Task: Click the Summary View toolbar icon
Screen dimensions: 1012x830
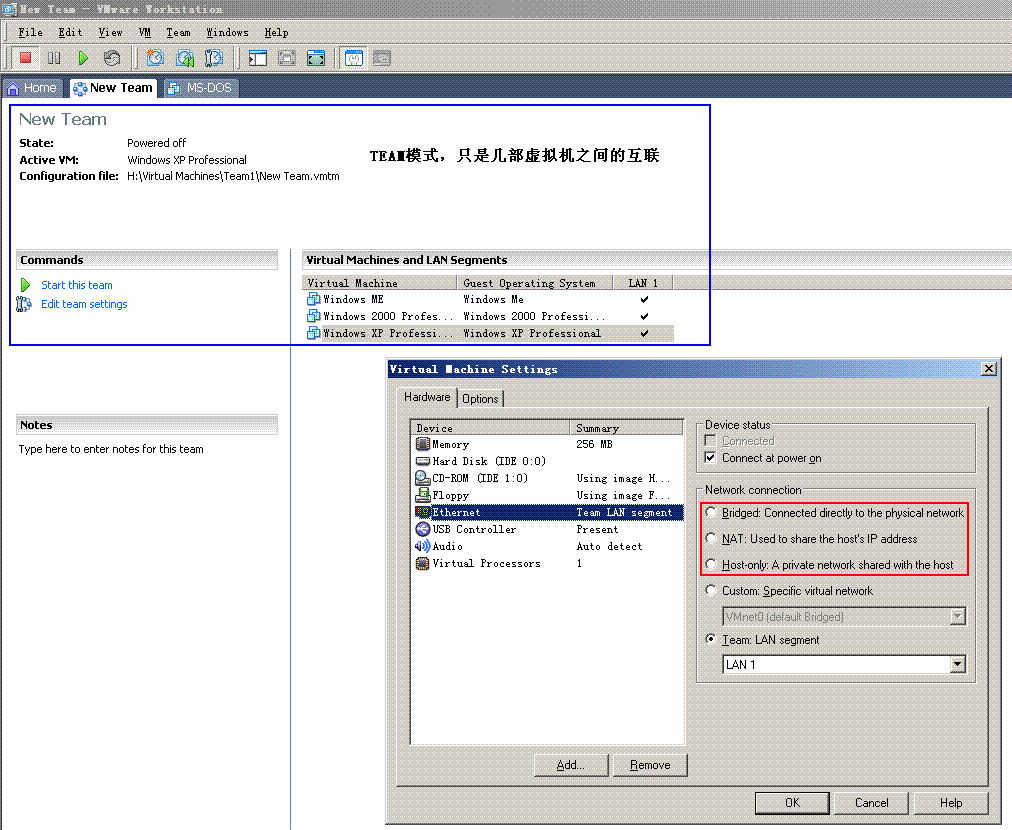Action: click(x=354, y=58)
